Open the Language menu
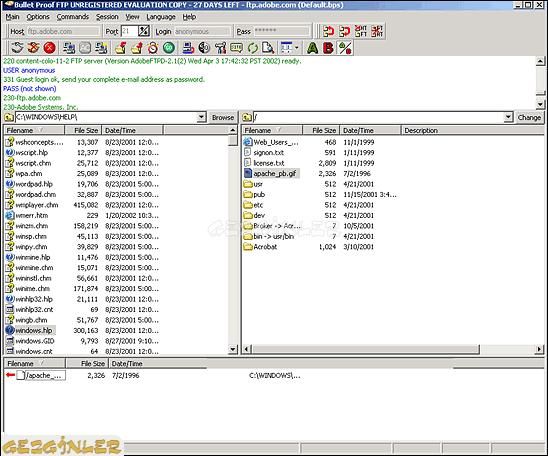Image resolution: width=548 pixels, height=456 pixels. click(x=161, y=17)
